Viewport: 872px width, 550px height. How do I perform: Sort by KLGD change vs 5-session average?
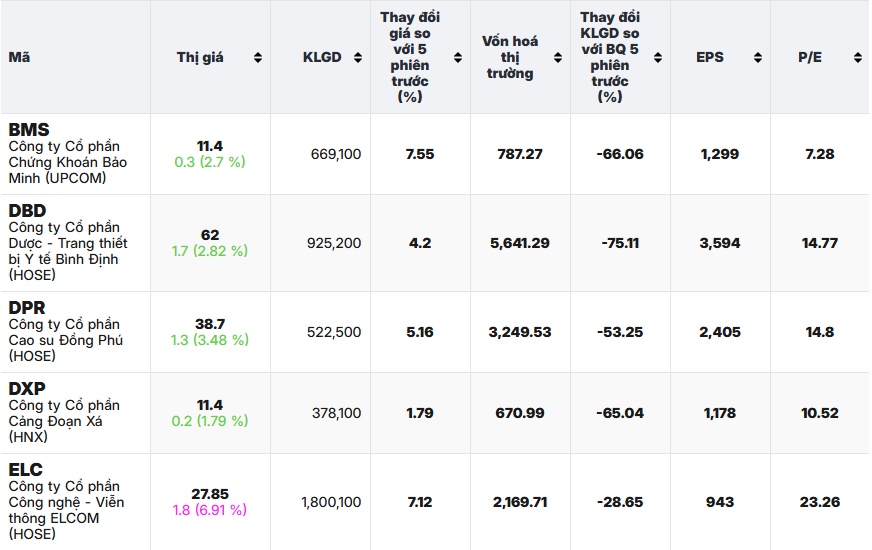[x=658, y=58]
